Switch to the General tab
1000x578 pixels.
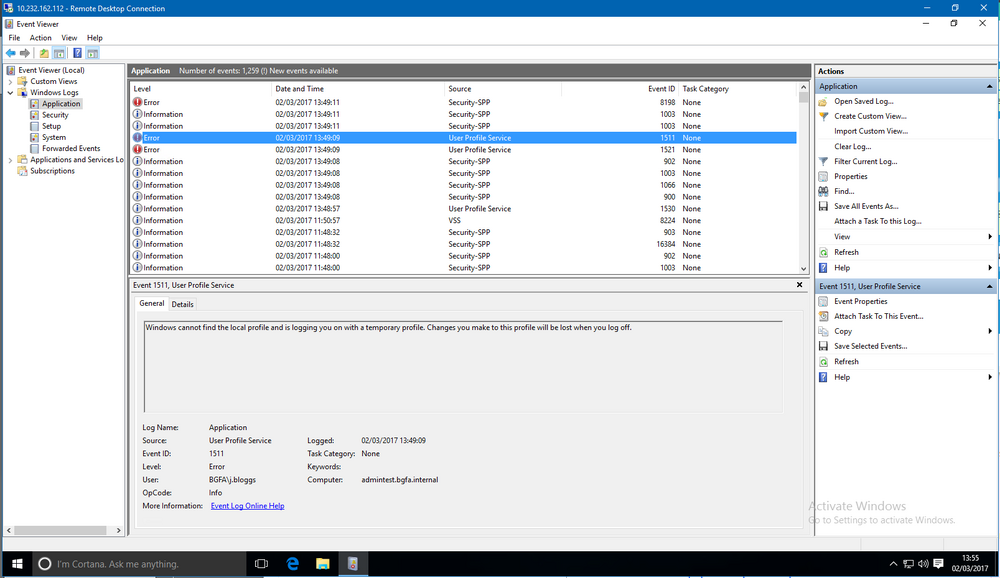click(152, 304)
